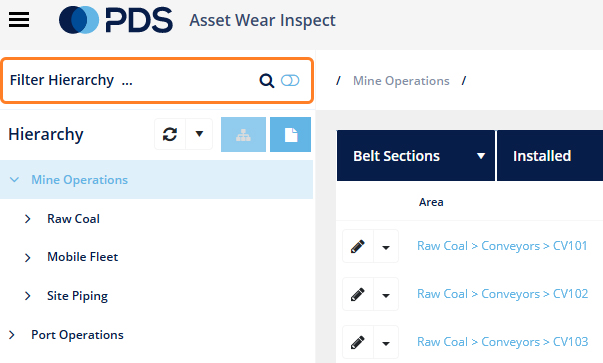This screenshot has width=603, height=363.
Task: Click the Asset Wear Inspect app title
Action: coord(262,20)
